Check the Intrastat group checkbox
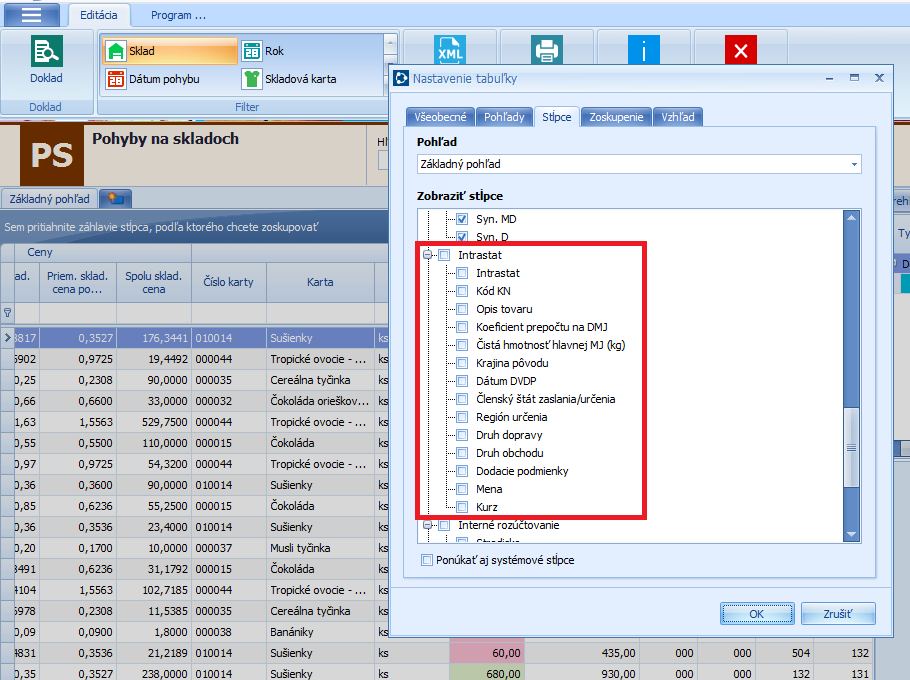Image resolution: width=910 pixels, height=680 pixels. pyautogui.click(x=445, y=255)
